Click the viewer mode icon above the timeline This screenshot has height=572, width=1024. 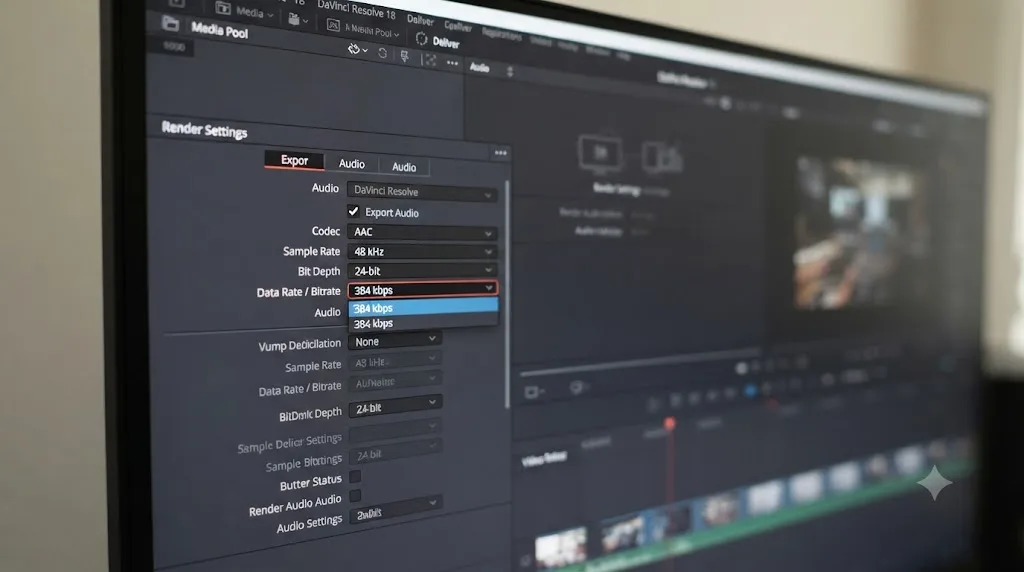click(534, 392)
